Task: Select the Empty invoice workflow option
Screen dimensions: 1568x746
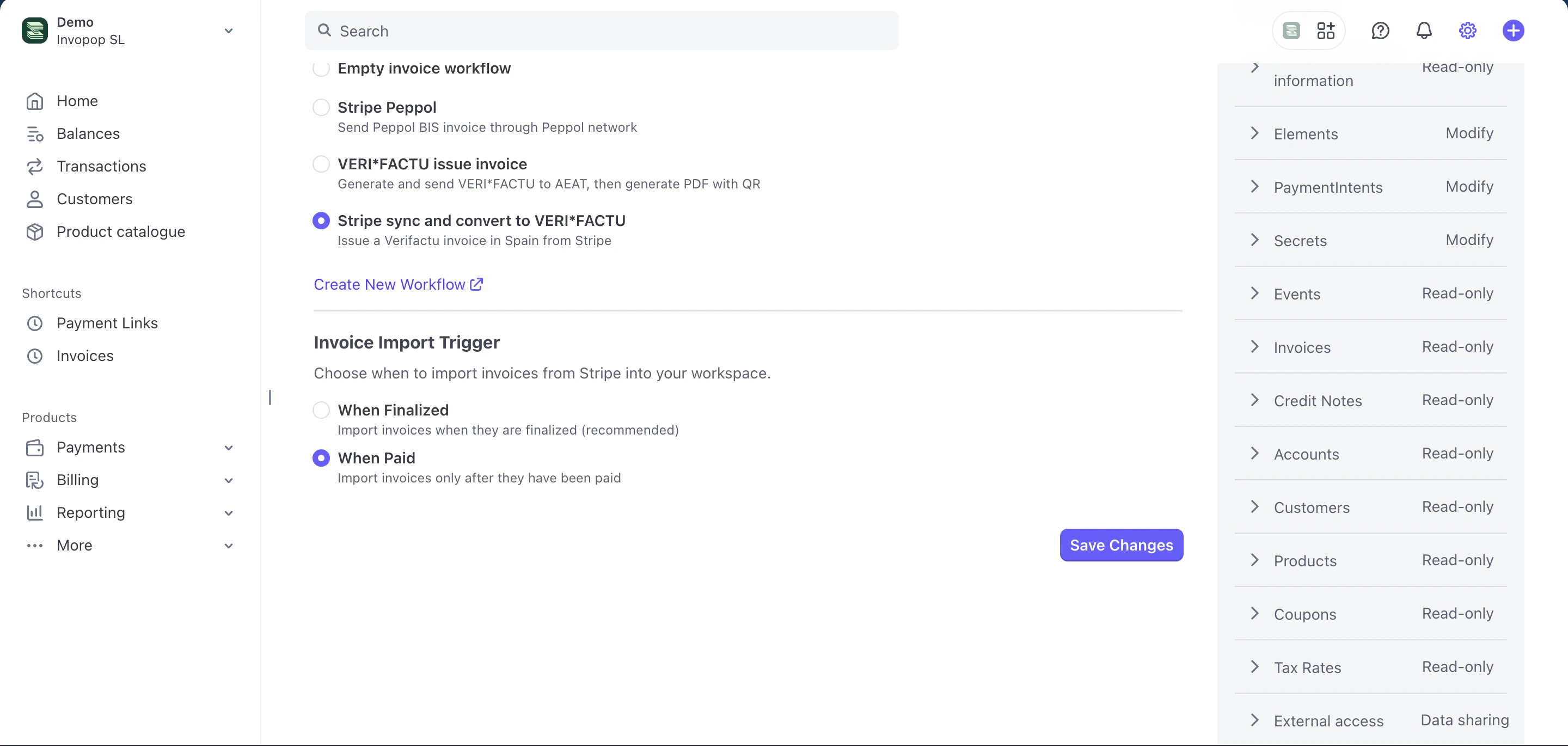Action: (x=321, y=68)
